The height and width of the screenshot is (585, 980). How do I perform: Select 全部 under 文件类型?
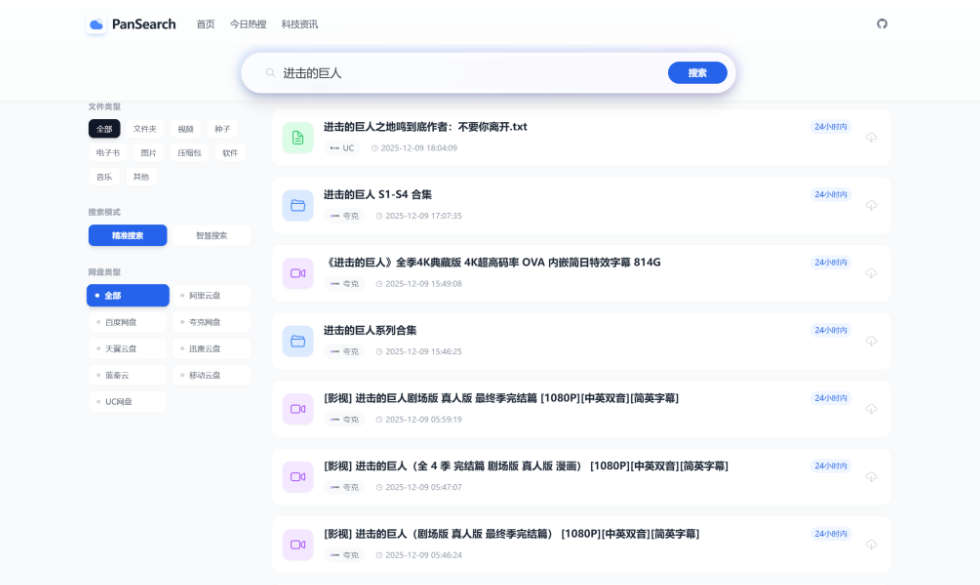[104, 129]
